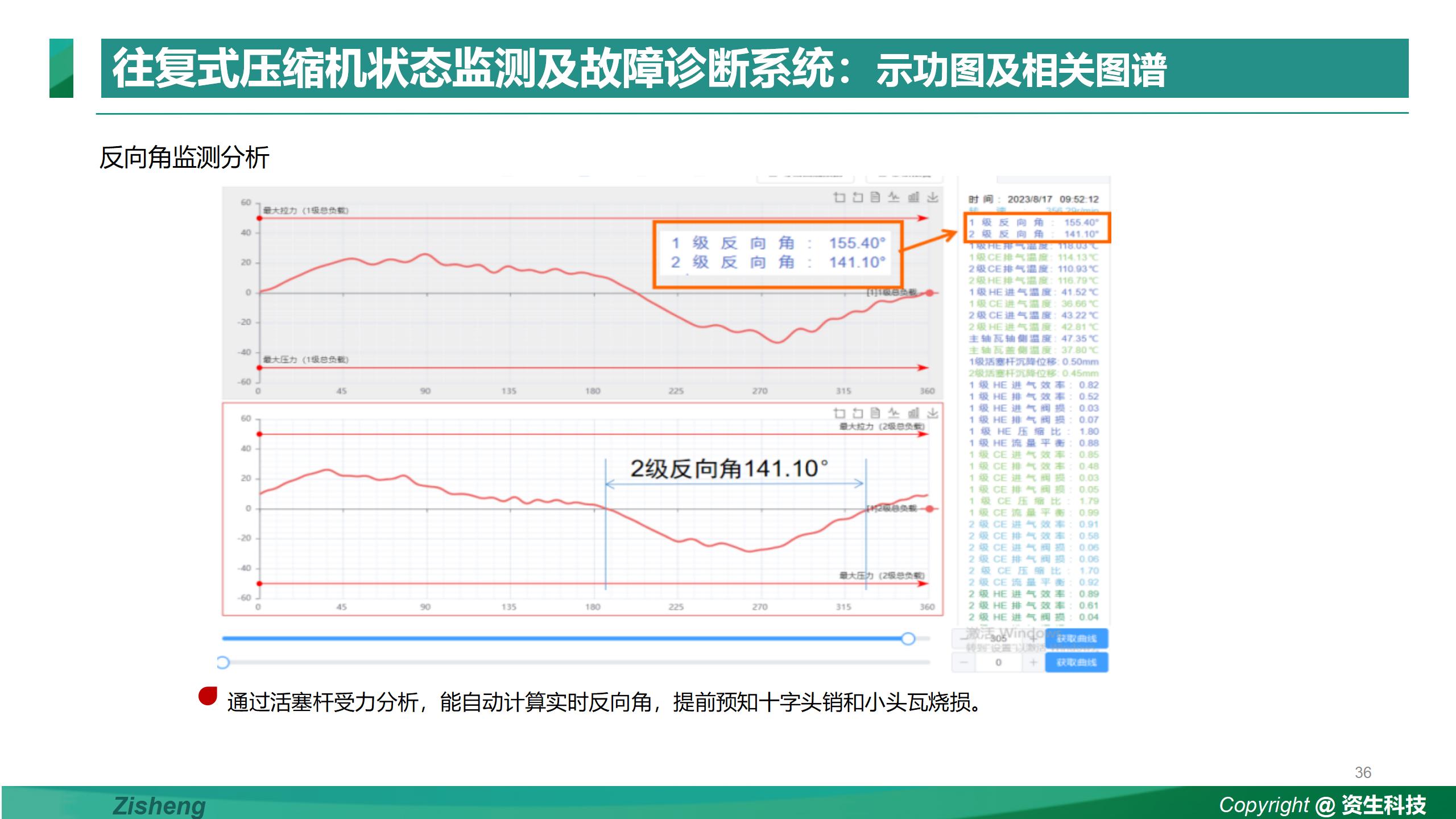Decrement the 305 stepper with minus
This screenshot has width=1456, height=819.
click(963, 639)
